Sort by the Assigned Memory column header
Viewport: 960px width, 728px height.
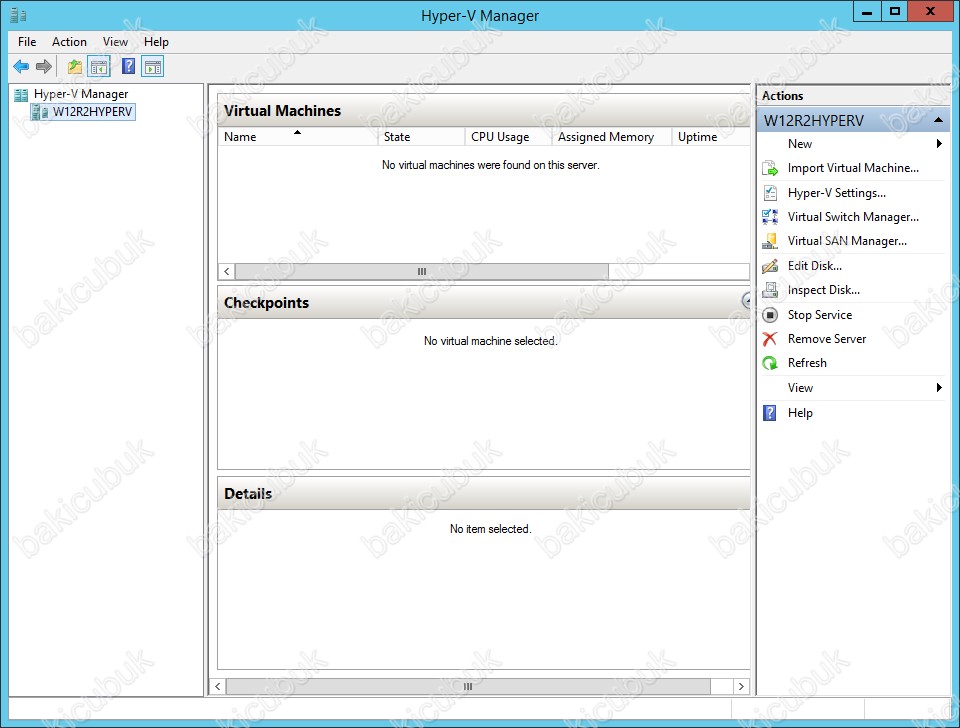(611, 137)
